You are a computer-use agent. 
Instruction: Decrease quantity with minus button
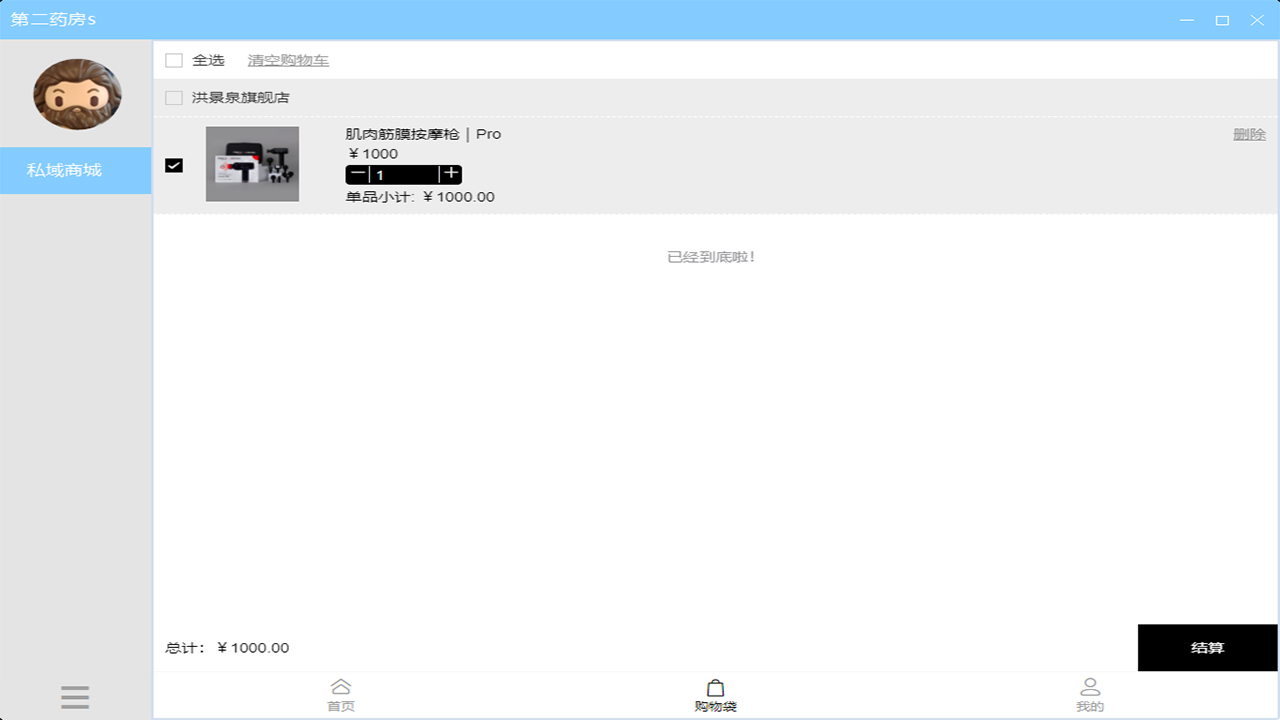(358, 174)
